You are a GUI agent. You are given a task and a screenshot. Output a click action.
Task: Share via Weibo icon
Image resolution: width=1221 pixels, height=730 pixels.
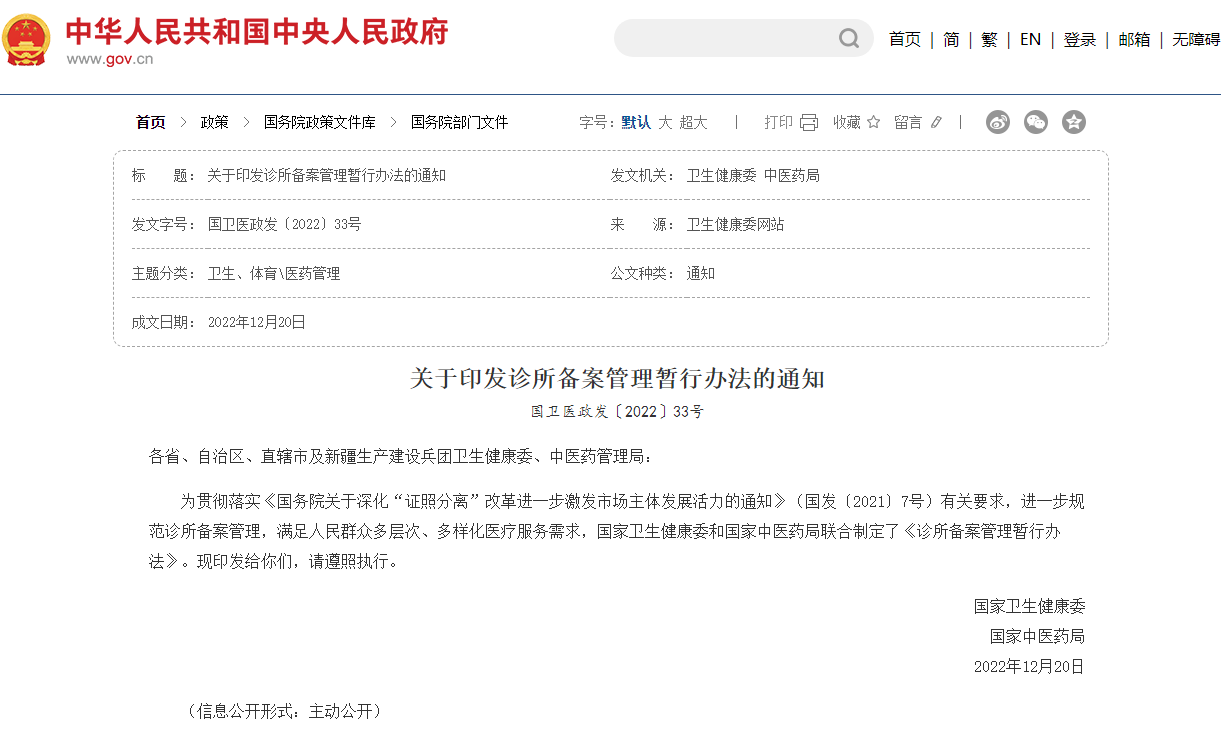click(998, 122)
